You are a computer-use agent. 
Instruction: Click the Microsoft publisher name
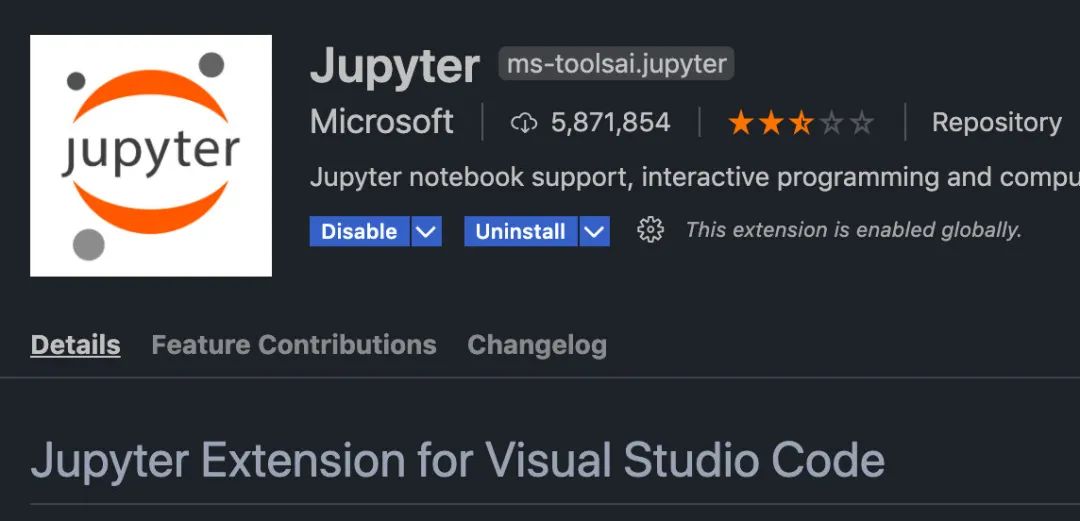[382, 122]
